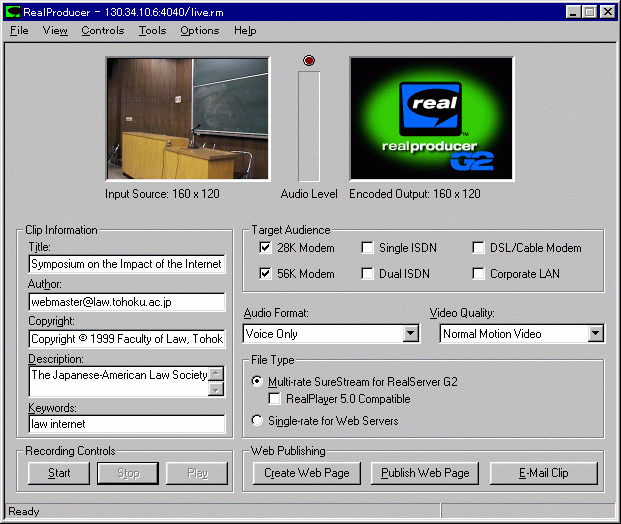Enable the Dual ISDN checkbox

coord(367,274)
